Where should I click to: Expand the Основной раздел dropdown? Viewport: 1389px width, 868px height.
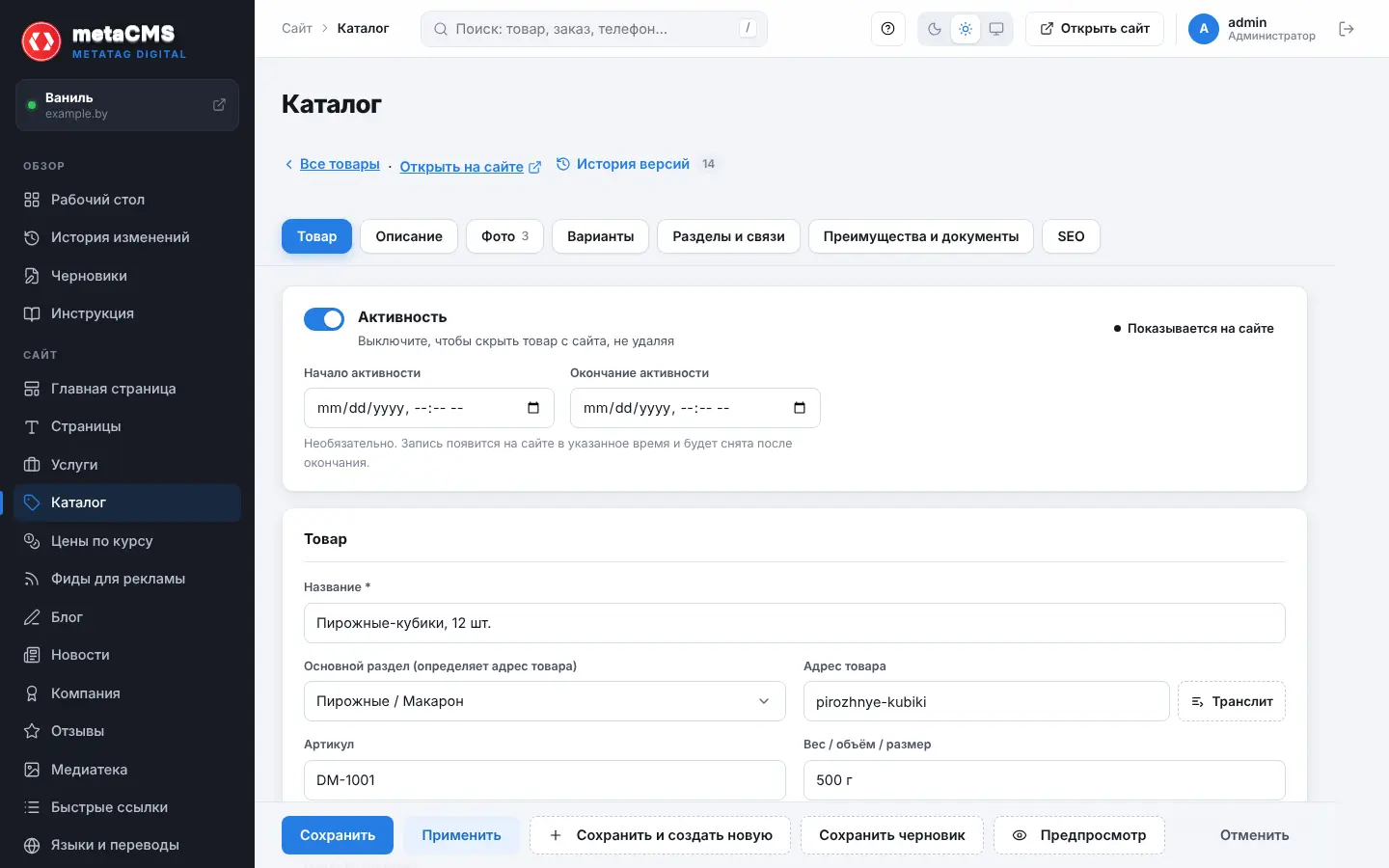(x=545, y=701)
